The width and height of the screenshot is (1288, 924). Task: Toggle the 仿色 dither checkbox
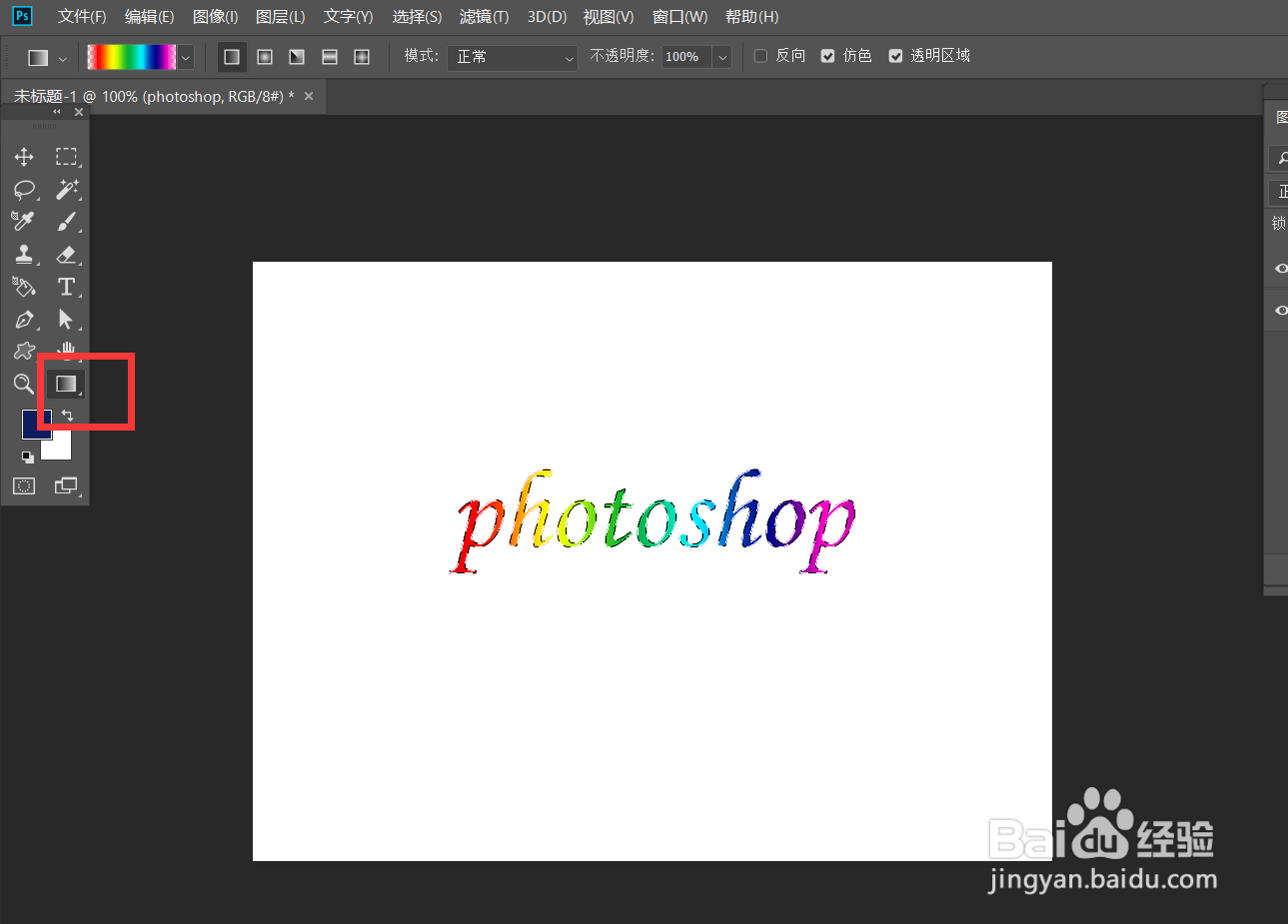pyautogui.click(x=827, y=56)
